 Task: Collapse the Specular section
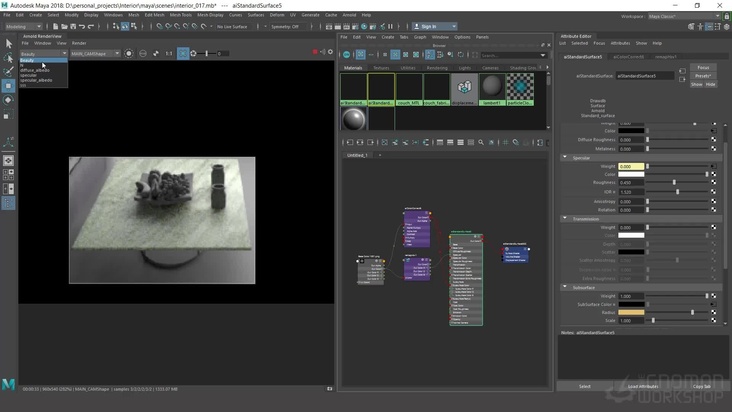(x=565, y=157)
